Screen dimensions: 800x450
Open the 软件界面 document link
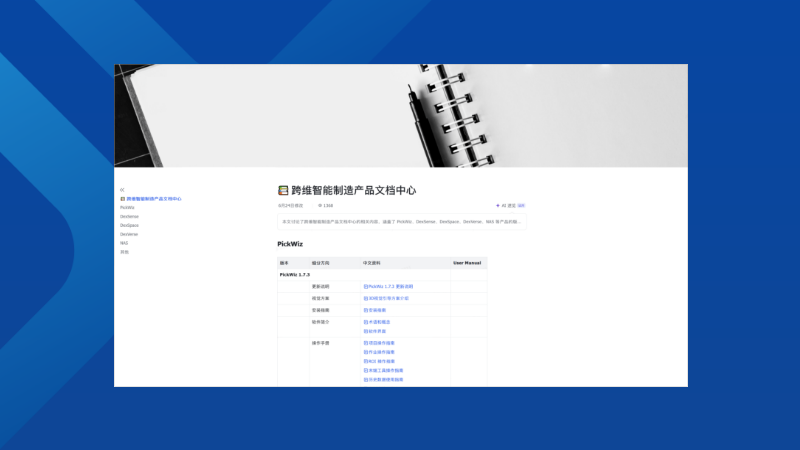[x=374, y=332]
